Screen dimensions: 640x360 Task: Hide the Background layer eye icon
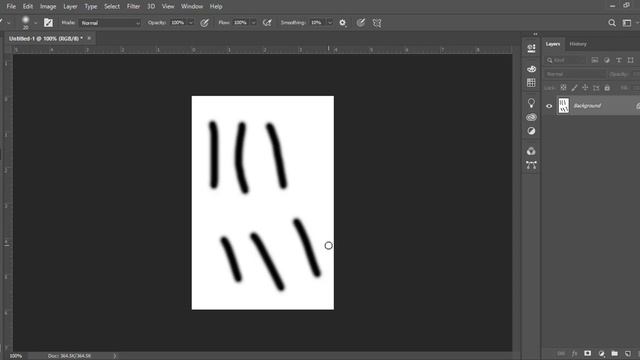click(x=549, y=106)
